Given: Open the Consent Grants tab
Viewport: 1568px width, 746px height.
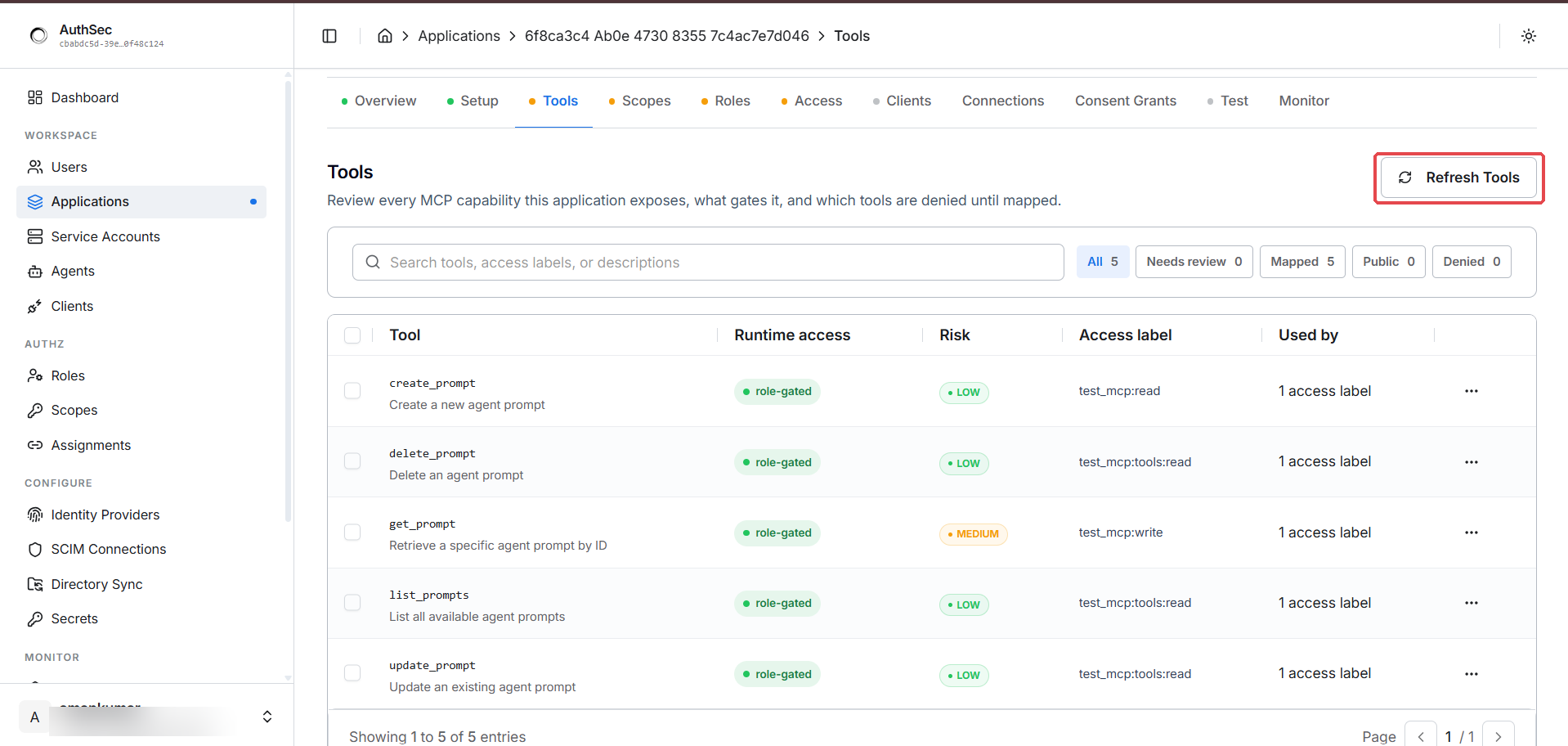Looking at the screenshot, I should (1126, 101).
